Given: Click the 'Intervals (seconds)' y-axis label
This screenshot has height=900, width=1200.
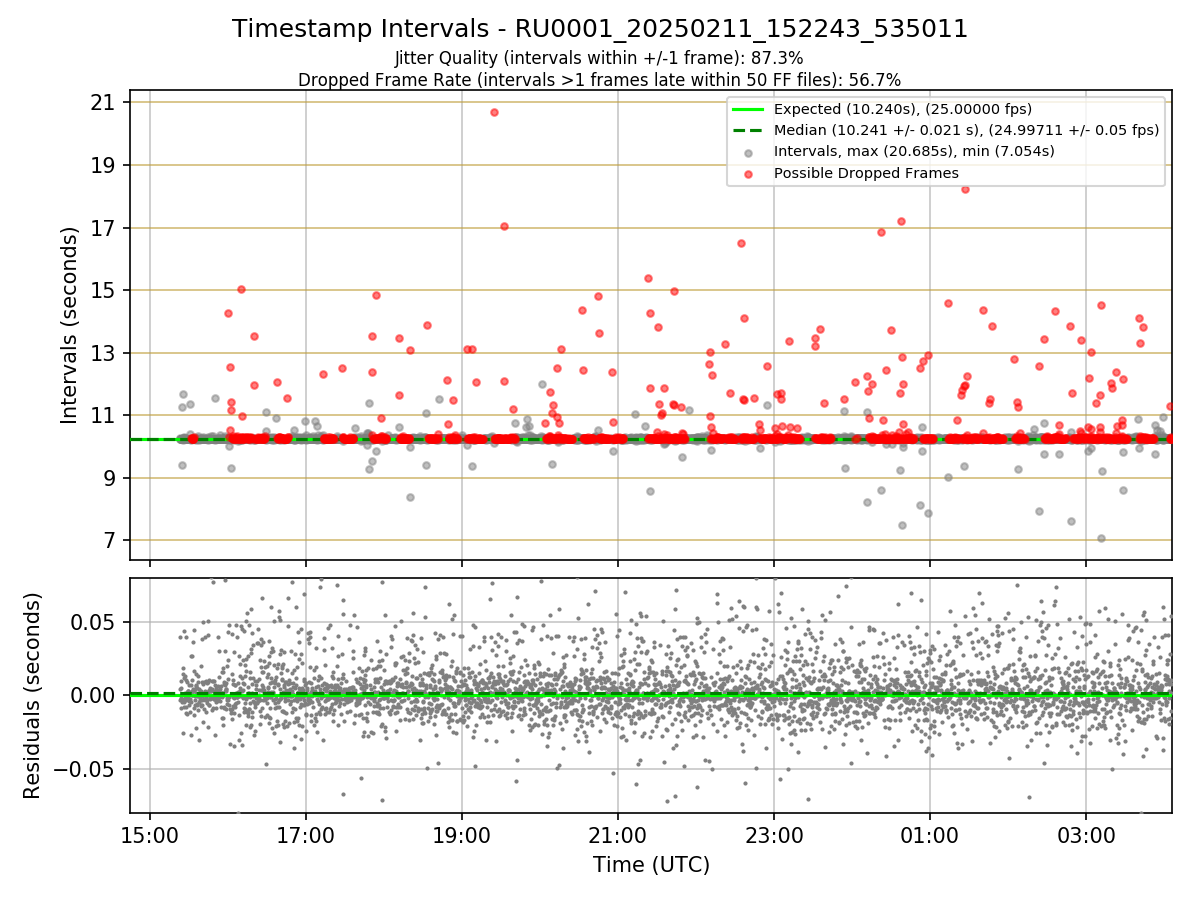Looking at the screenshot, I should [x=70, y=325].
